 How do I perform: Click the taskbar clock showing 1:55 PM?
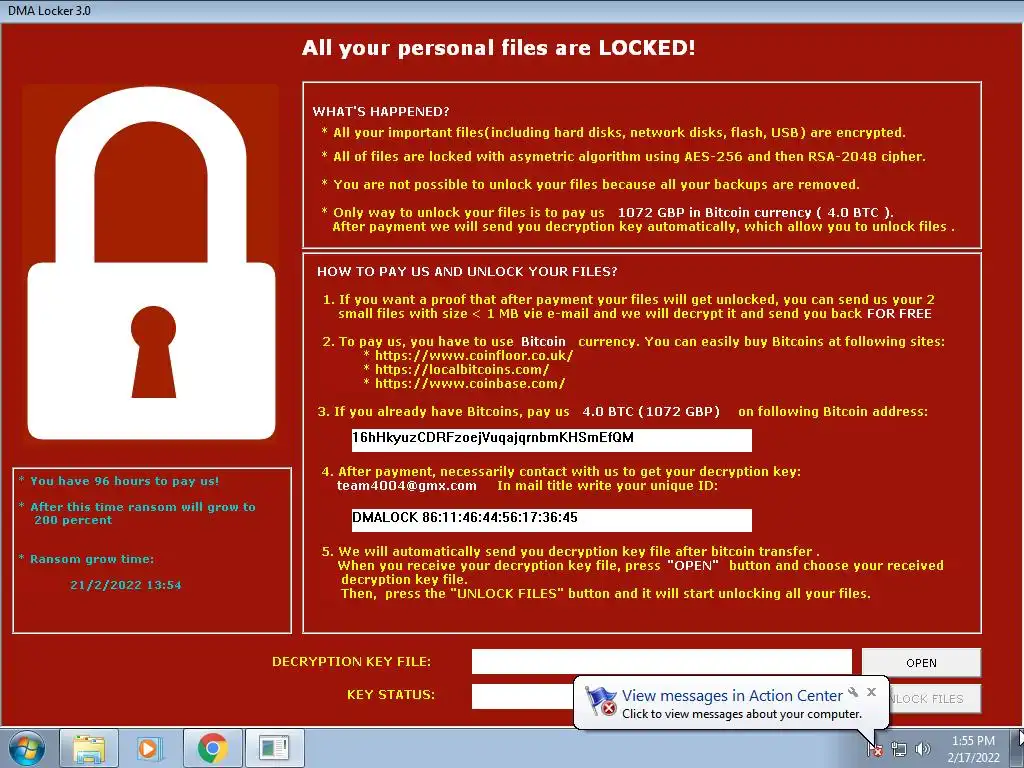click(x=973, y=749)
